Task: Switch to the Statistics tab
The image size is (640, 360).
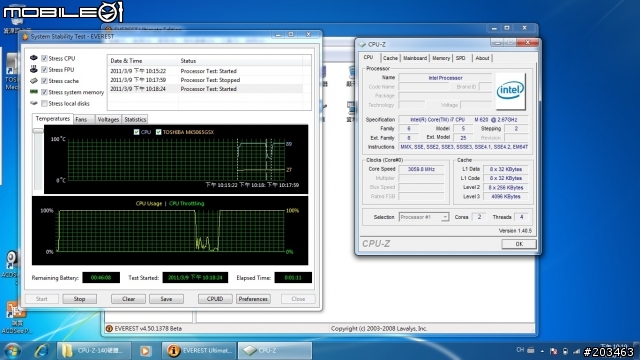Action: (x=135, y=120)
